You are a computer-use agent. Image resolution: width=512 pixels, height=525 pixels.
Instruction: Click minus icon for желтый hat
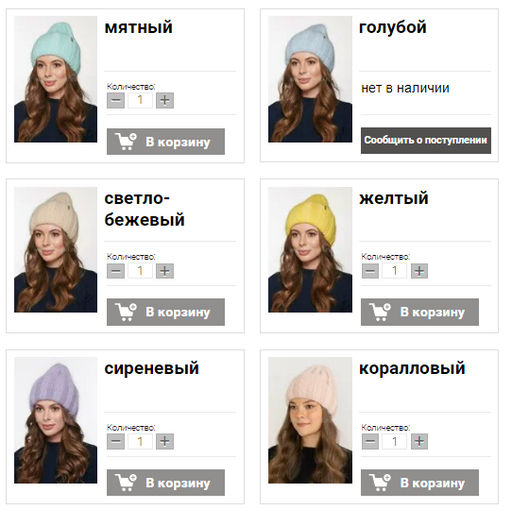(370, 271)
